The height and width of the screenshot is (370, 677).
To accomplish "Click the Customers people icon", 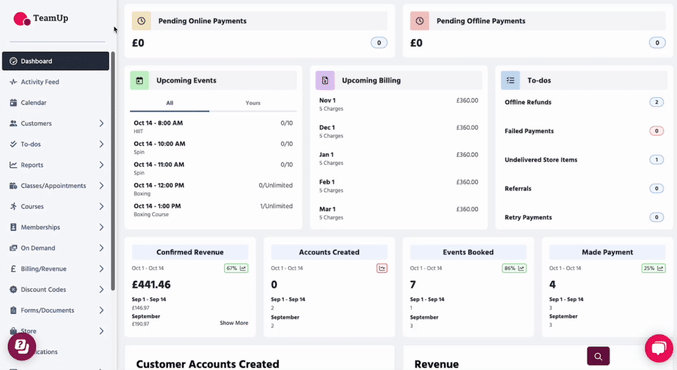I will click(x=13, y=123).
